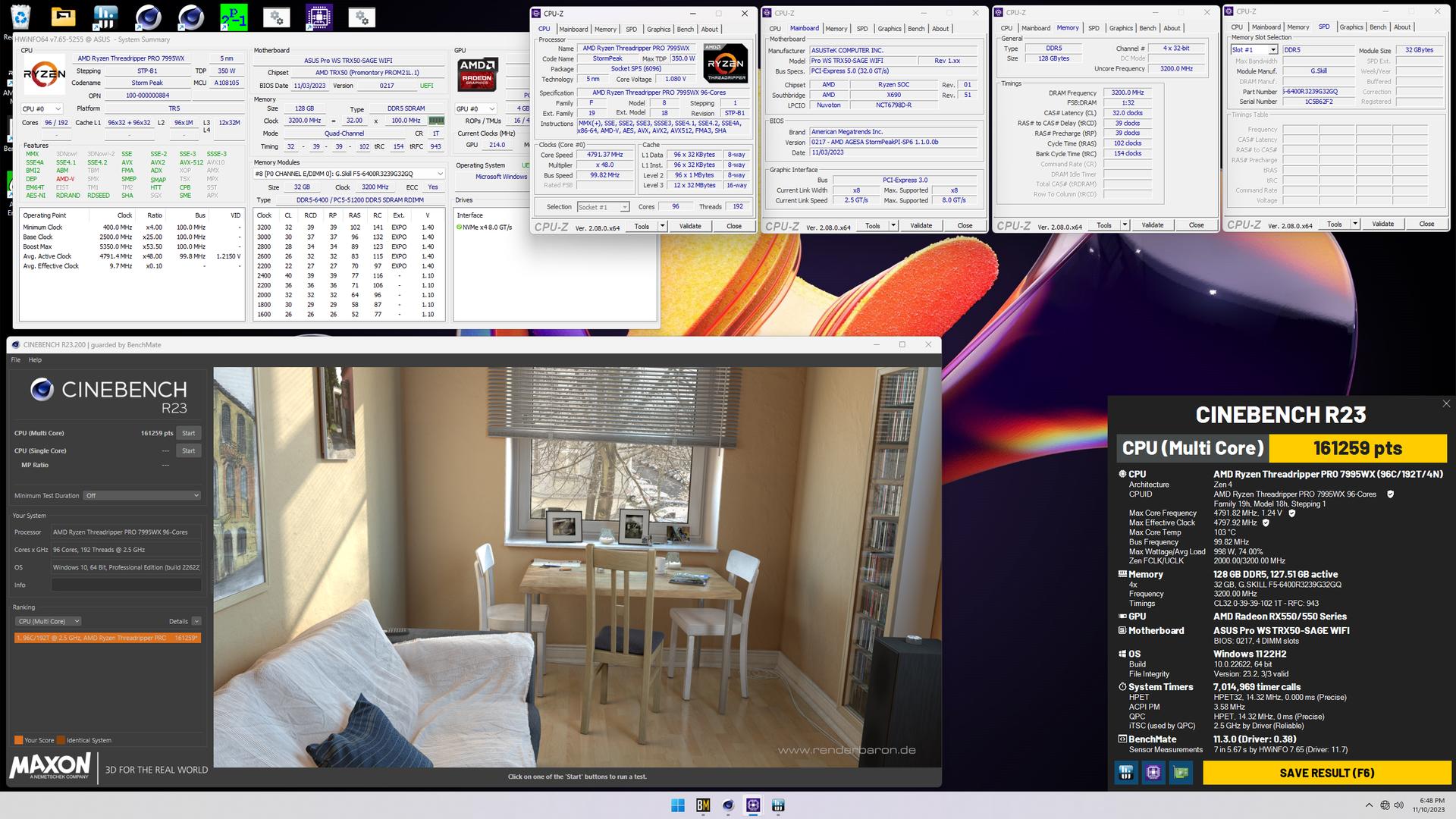Click the HWiNFO icon in the BenchMate result panel
1456x819 pixels.
pos(1125,772)
